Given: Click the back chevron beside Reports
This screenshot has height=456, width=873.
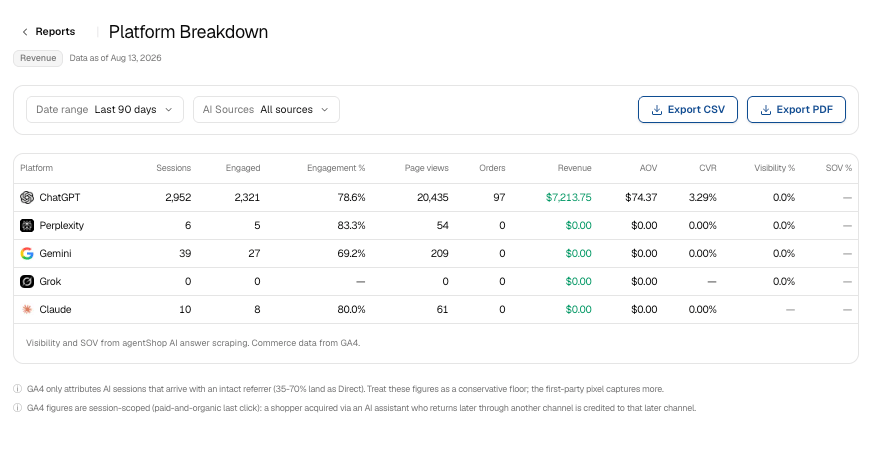Looking at the screenshot, I should click(x=24, y=32).
